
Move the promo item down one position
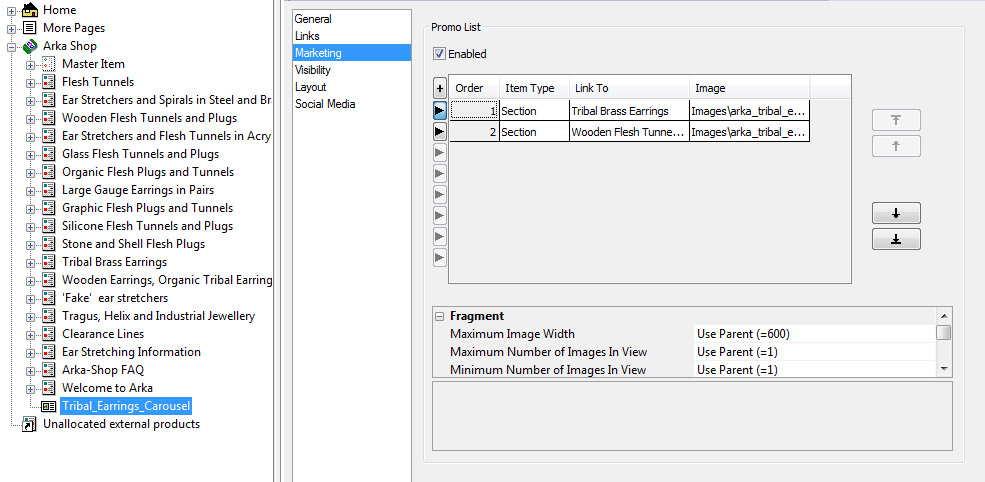point(896,213)
